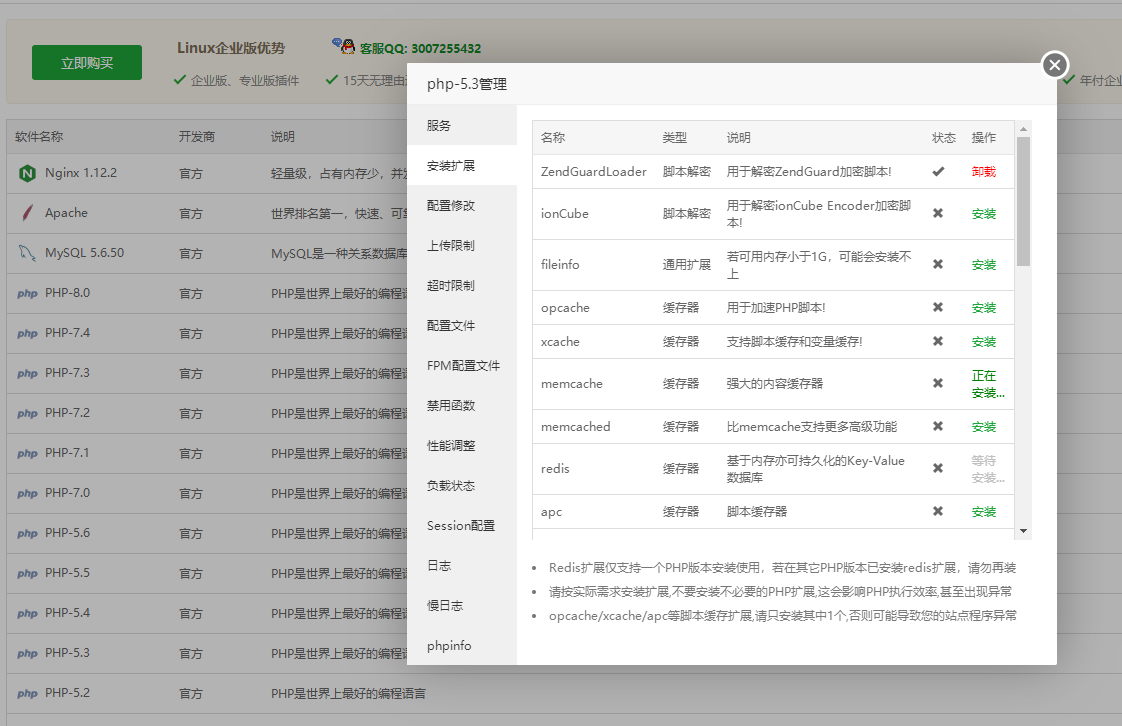This screenshot has width=1122, height=726.
Task: Click the php icon beside PHP-5.3
Action: (27, 654)
